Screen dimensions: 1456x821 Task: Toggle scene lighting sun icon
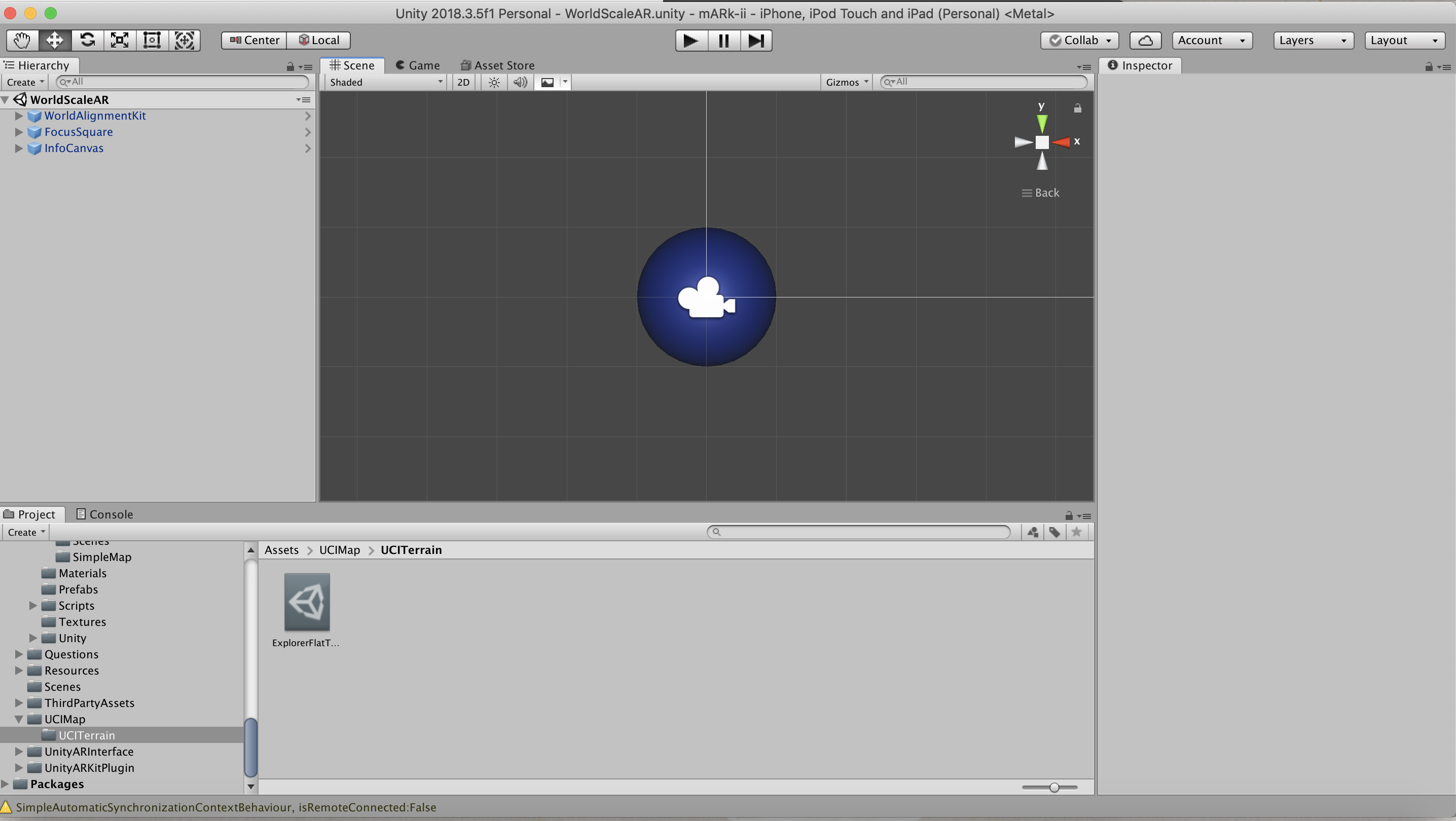494,83
